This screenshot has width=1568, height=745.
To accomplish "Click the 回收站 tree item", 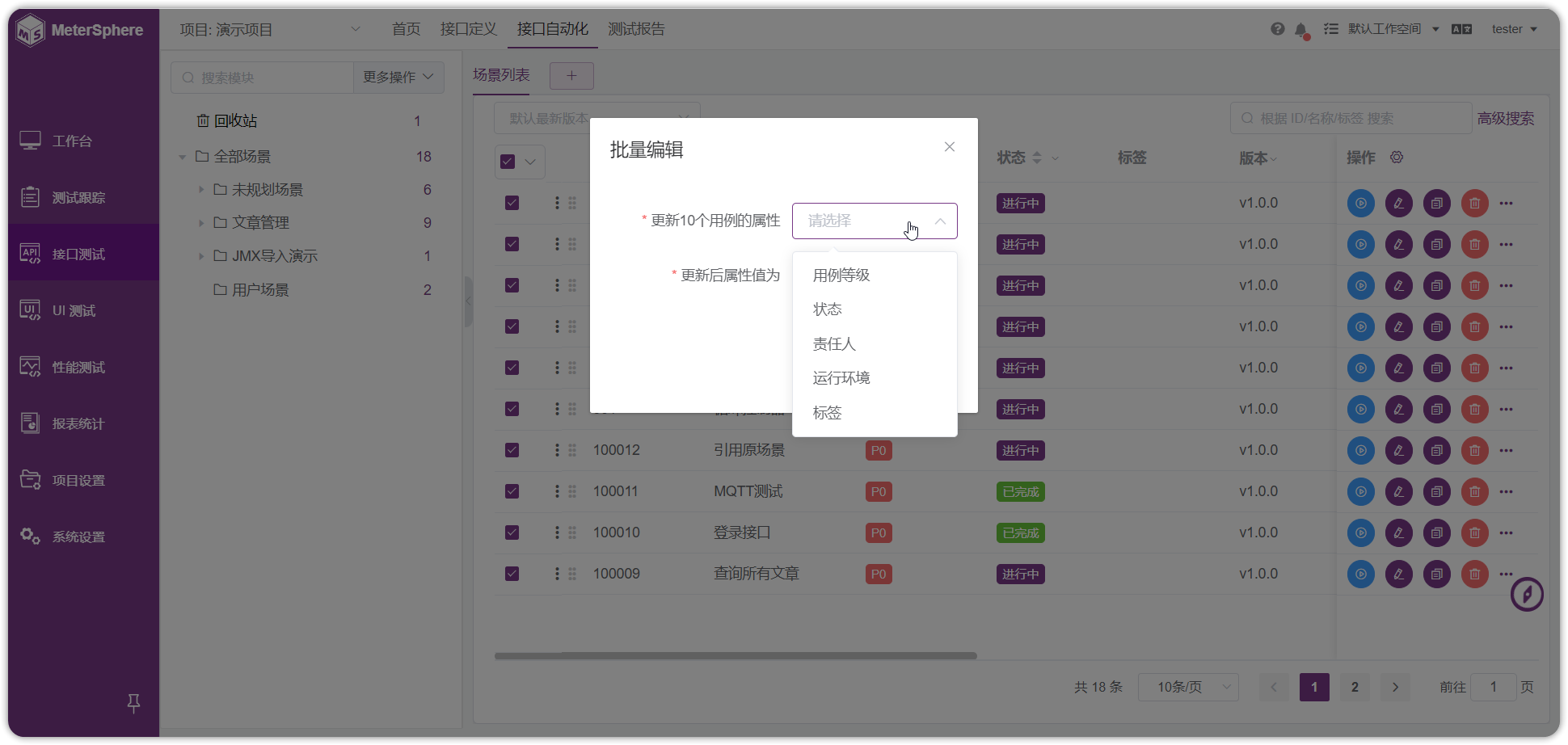I will (x=235, y=121).
